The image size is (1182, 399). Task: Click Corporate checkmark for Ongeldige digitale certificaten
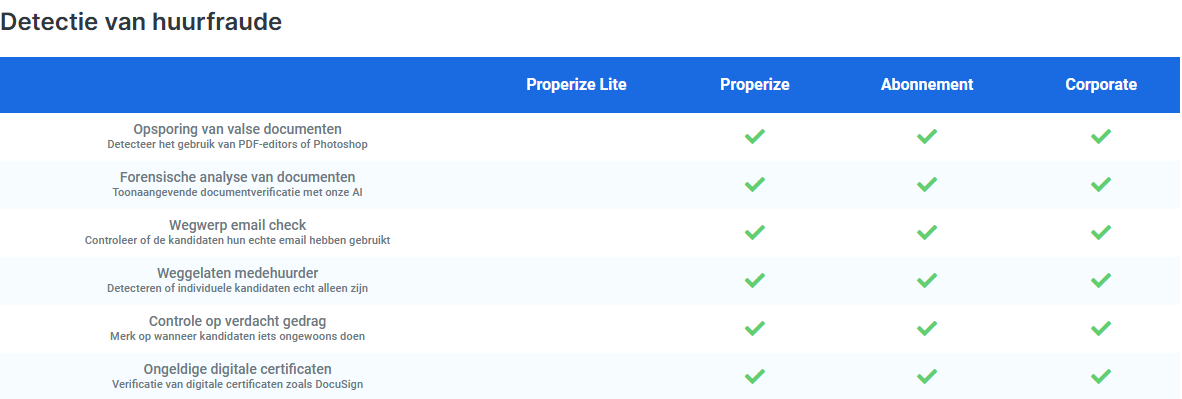1101,376
